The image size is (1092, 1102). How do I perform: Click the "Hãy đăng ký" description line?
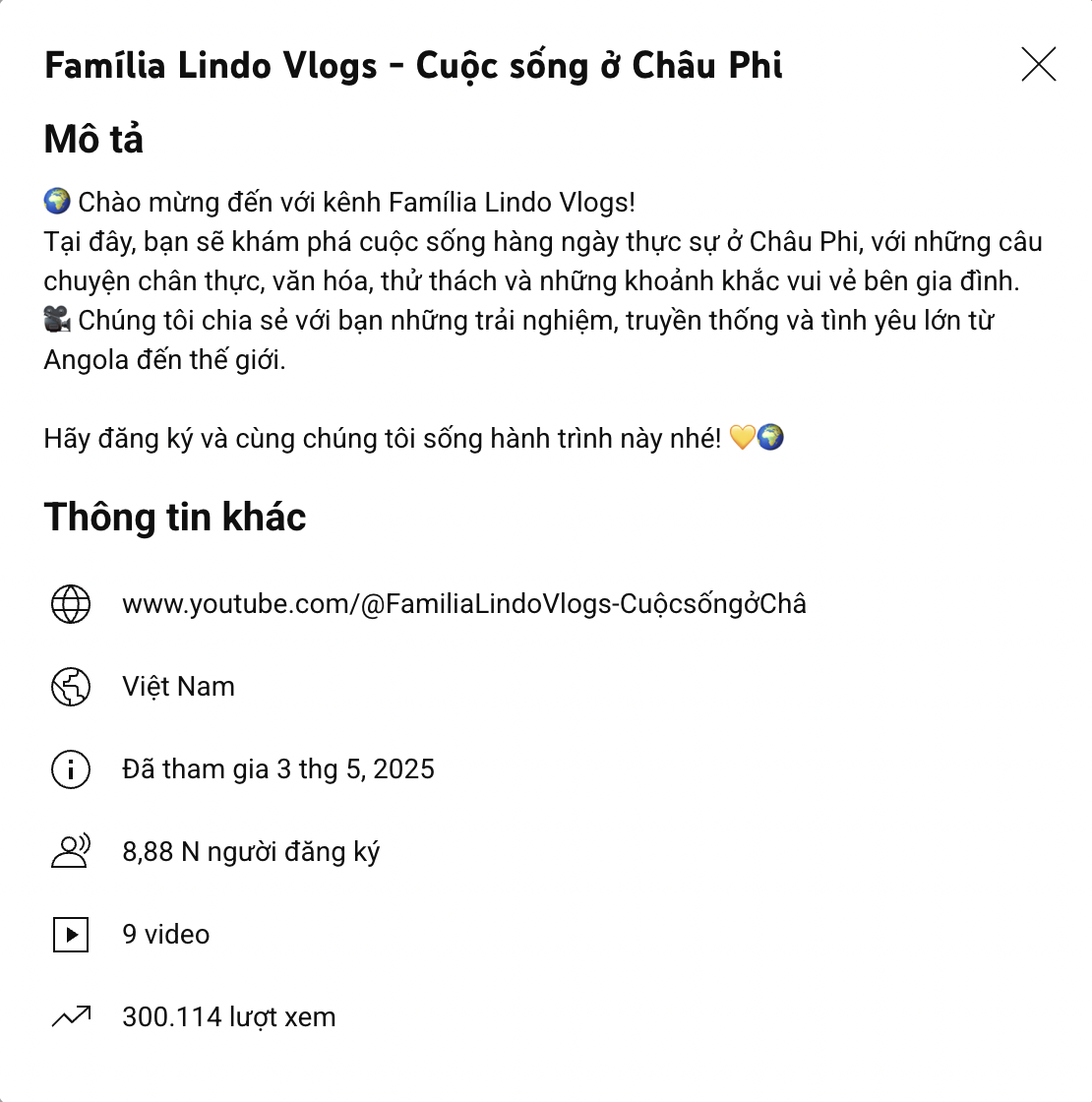pos(382,439)
